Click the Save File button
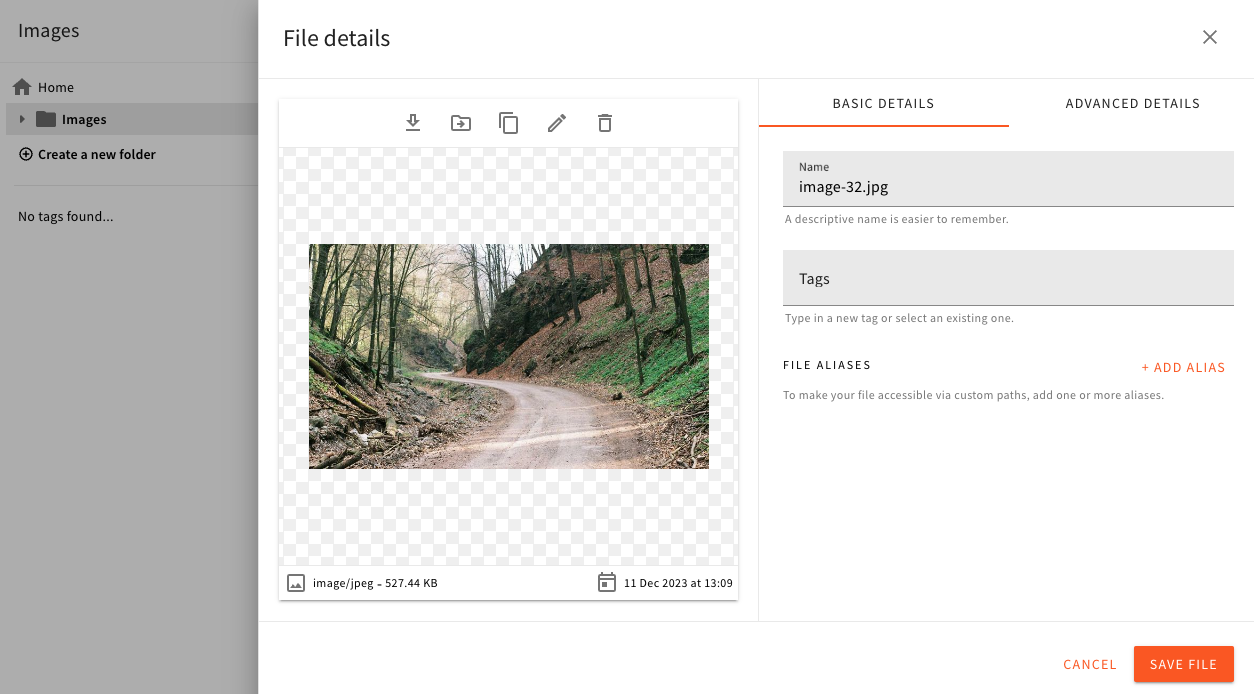 pyautogui.click(x=1183, y=664)
